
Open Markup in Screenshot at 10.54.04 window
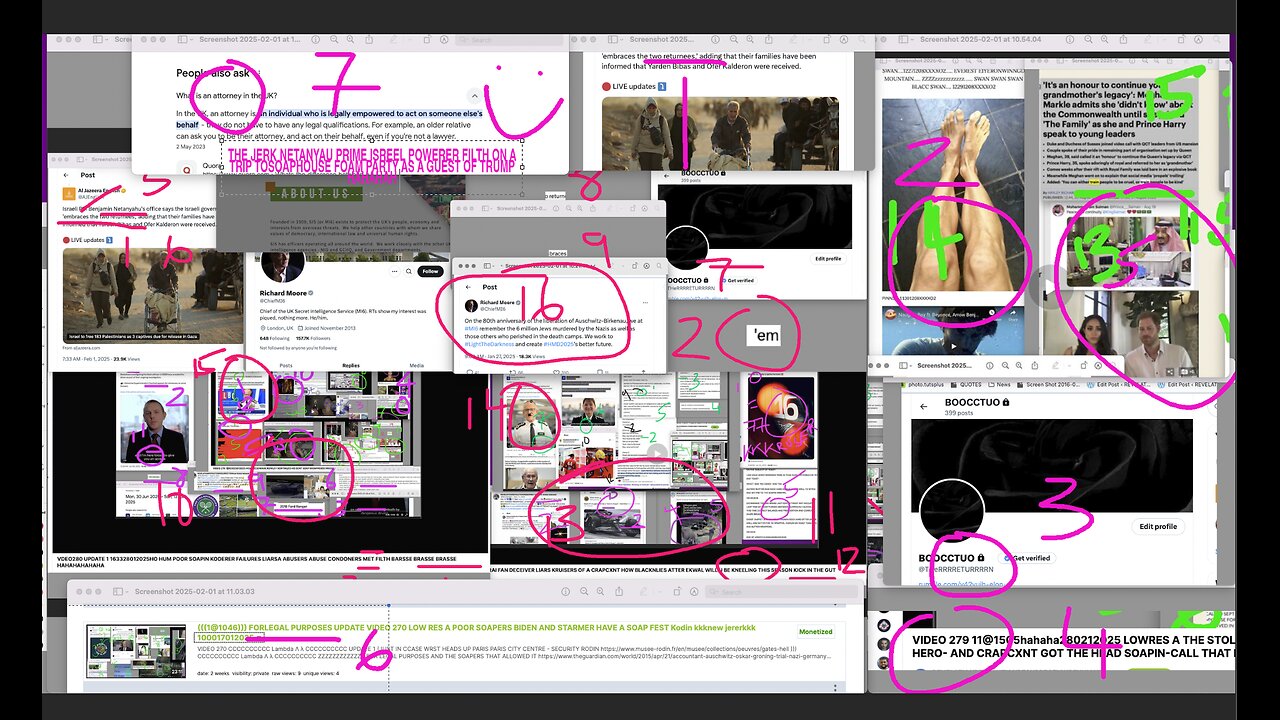click(x=1198, y=39)
